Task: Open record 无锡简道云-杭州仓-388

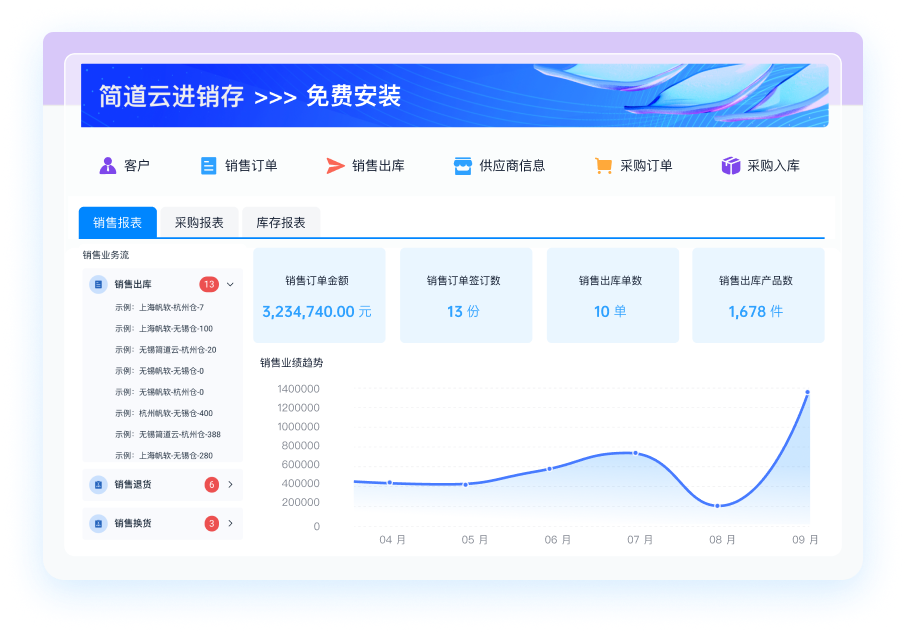Action: 168,434
